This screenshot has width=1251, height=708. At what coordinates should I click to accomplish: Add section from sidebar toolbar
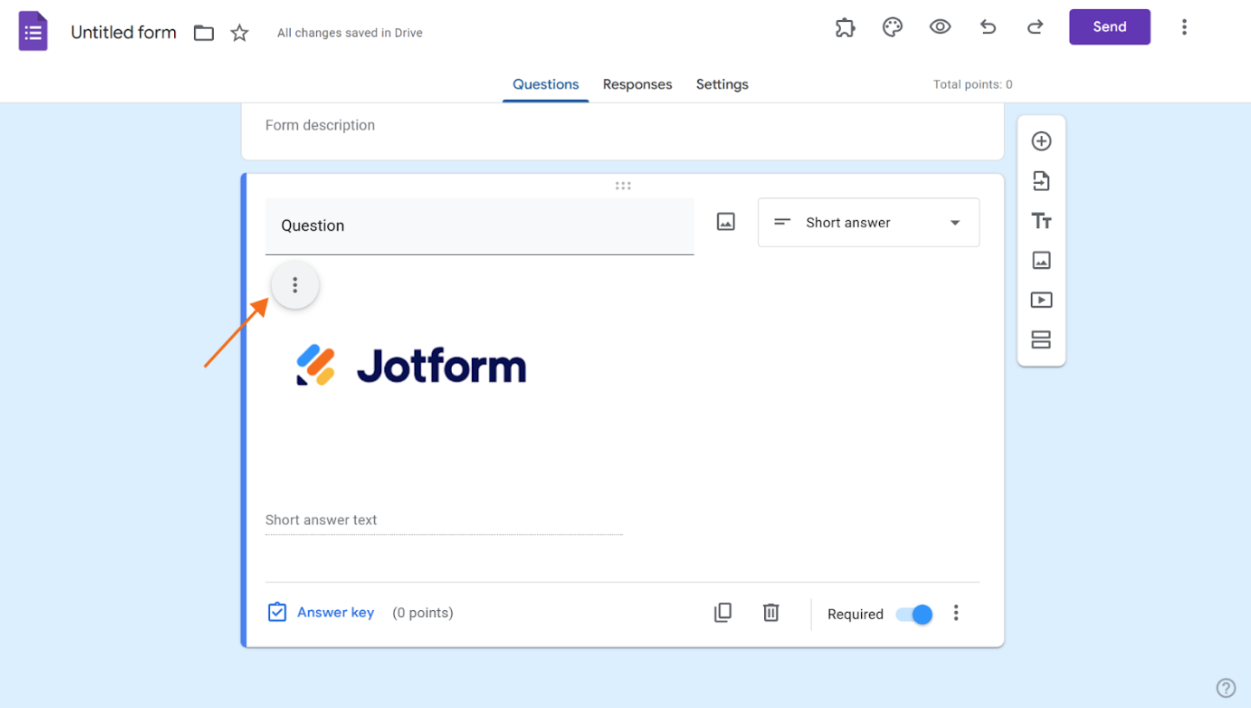pyautogui.click(x=1041, y=340)
